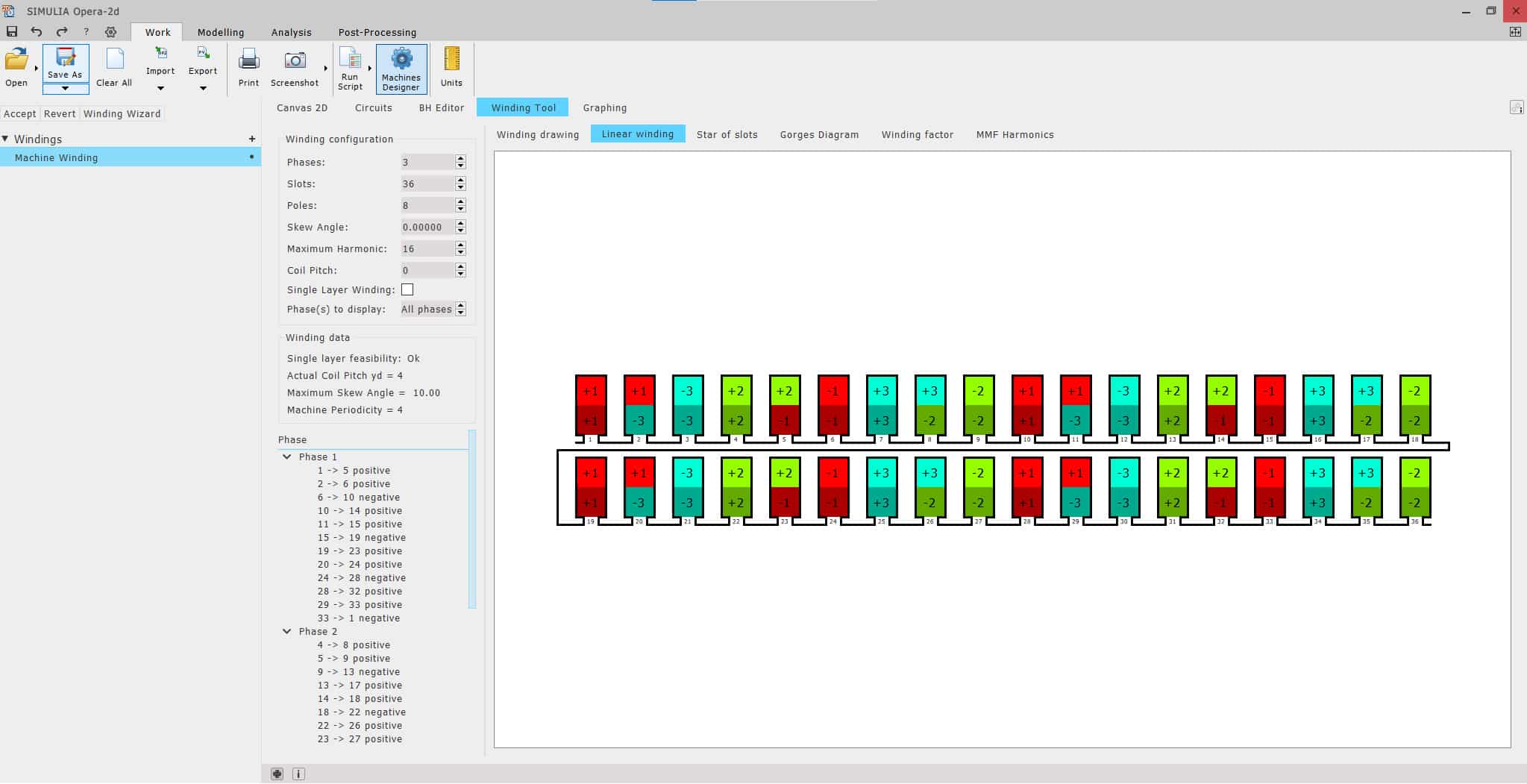Click the Phase list vertical scrollbar
Screen dimensions: 1527x784
pos(472,519)
